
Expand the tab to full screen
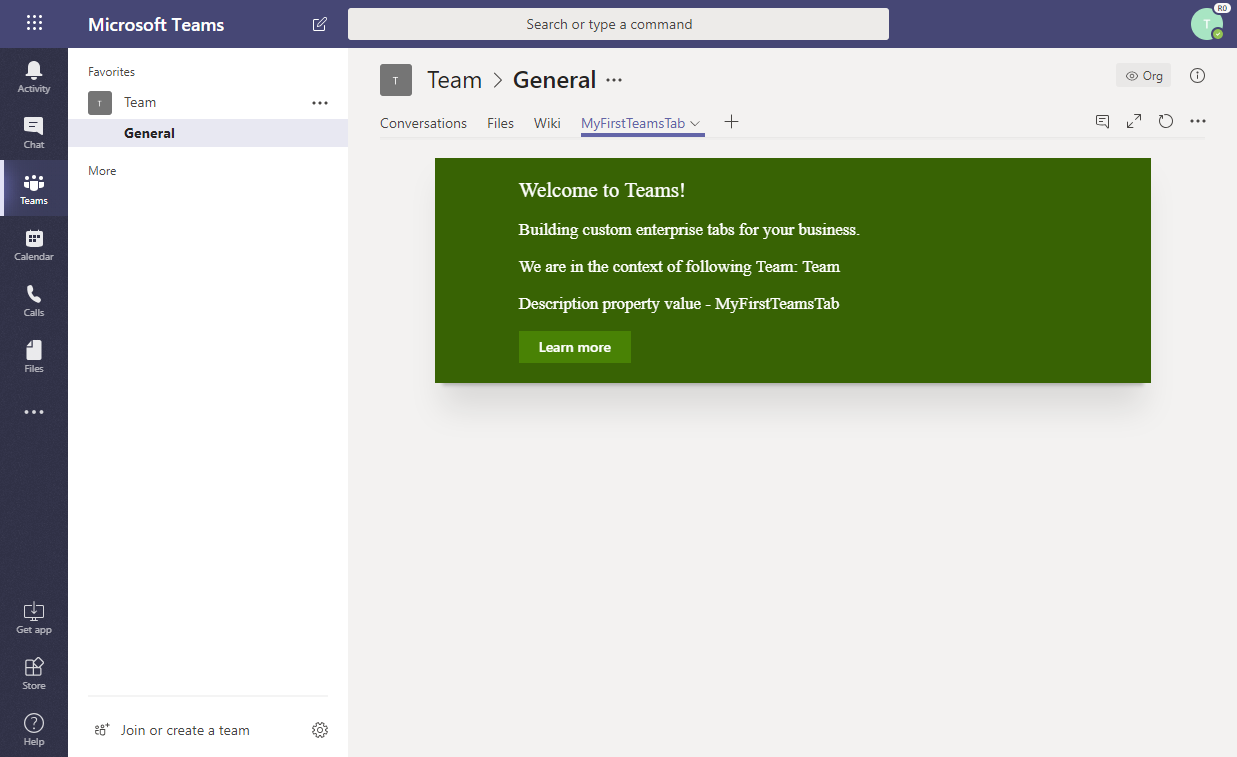[x=1134, y=121]
